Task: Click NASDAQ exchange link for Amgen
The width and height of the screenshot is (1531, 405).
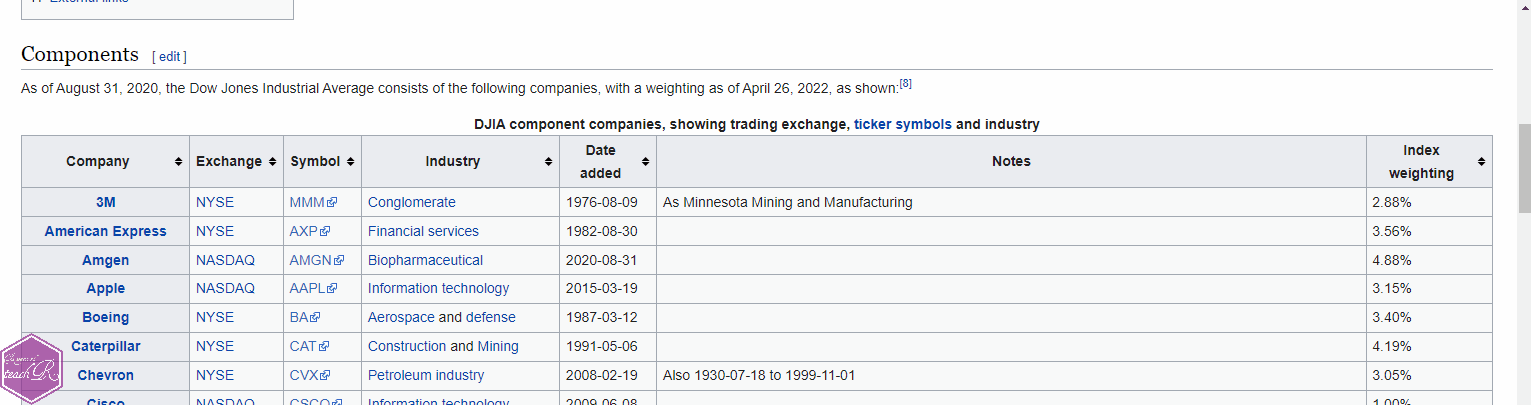Action: tap(225, 260)
